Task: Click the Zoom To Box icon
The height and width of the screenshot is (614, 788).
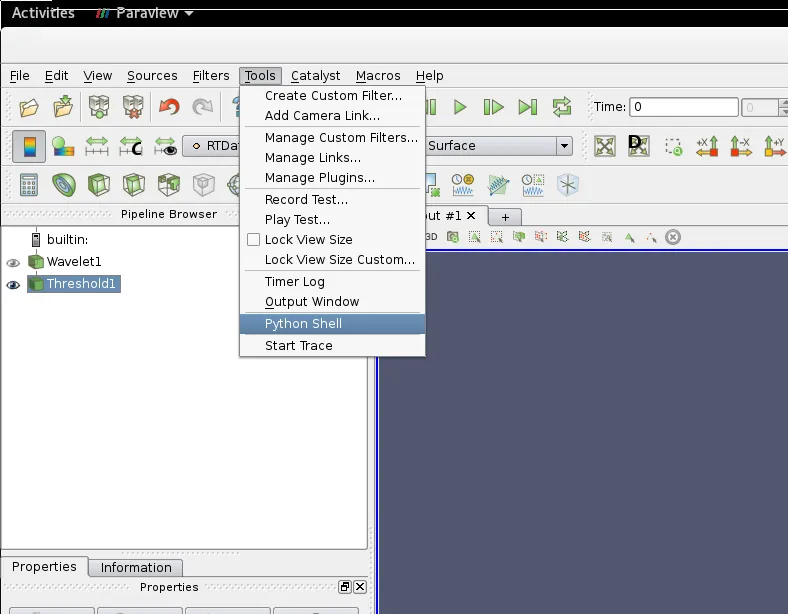Action: 673,147
